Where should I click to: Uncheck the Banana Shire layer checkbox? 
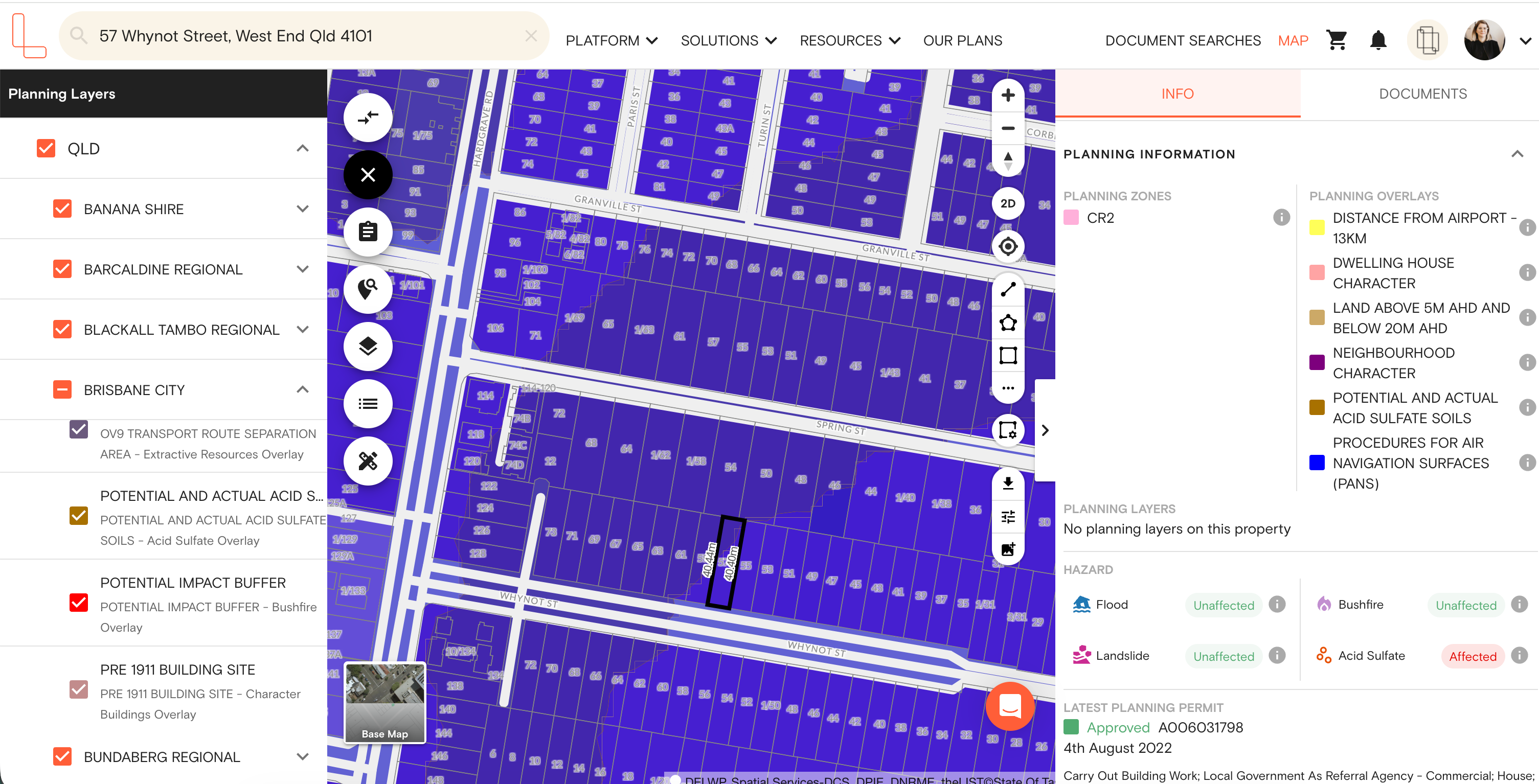click(x=62, y=209)
